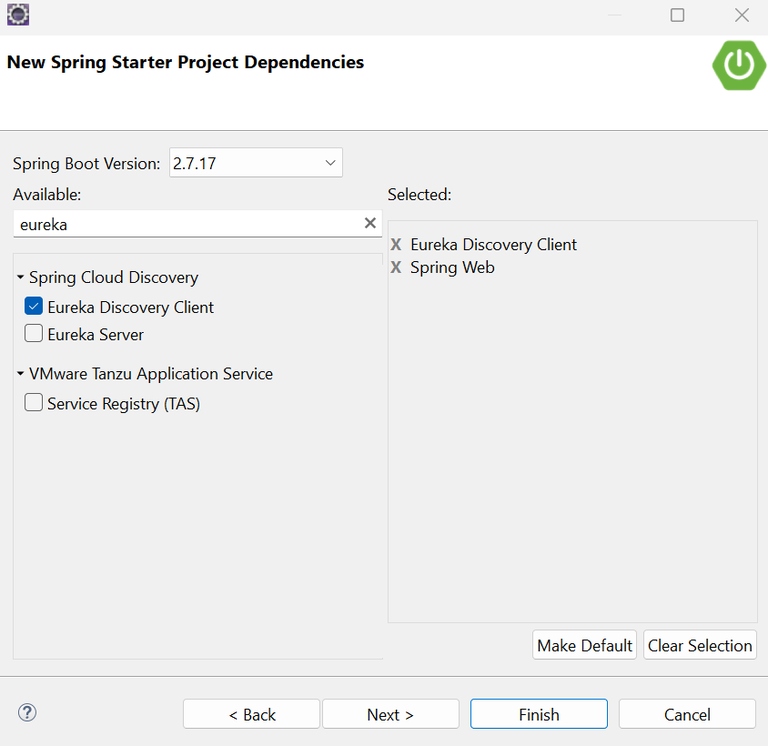Viewport: 768px width, 746px height.
Task: Clear the eureka search field with the X
Action: point(370,223)
